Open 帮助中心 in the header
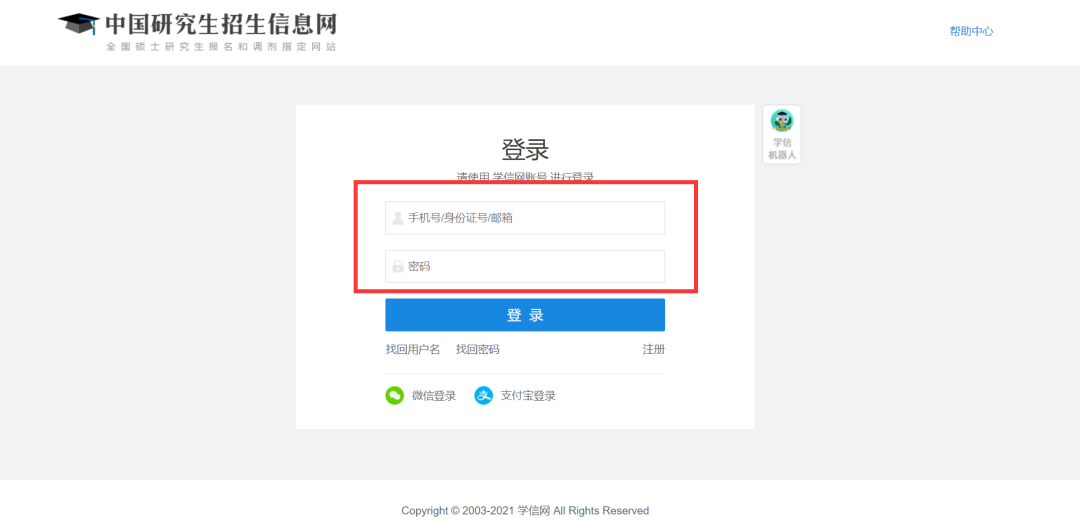 click(971, 31)
